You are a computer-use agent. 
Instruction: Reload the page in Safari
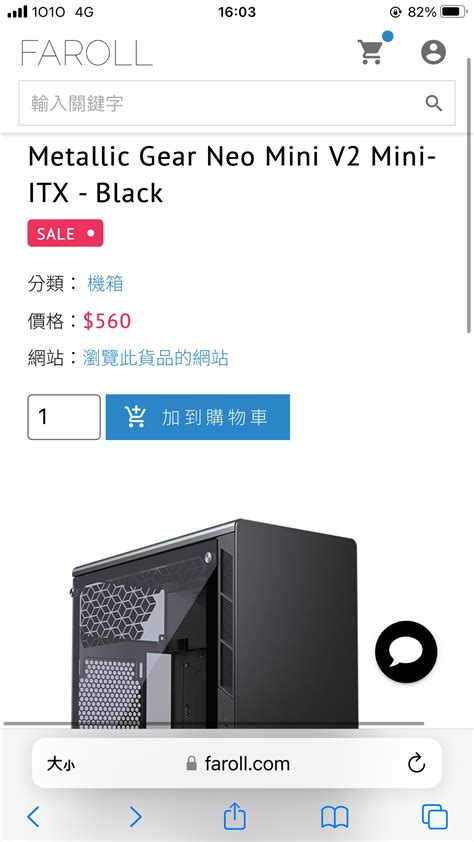pyautogui.click(x=416, y=763)
